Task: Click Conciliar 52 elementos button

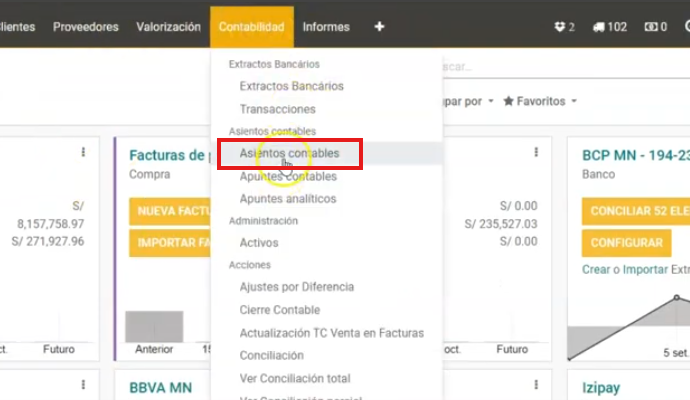Action: tap(636, 211)
